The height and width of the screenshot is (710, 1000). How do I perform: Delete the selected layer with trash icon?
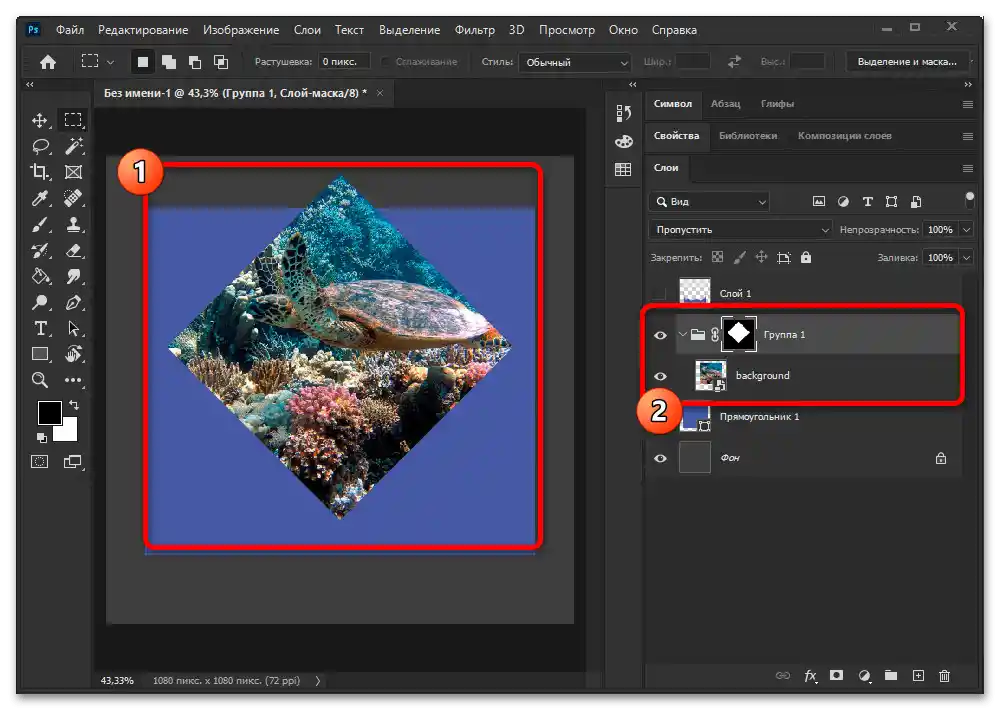(x=945, y=676)
